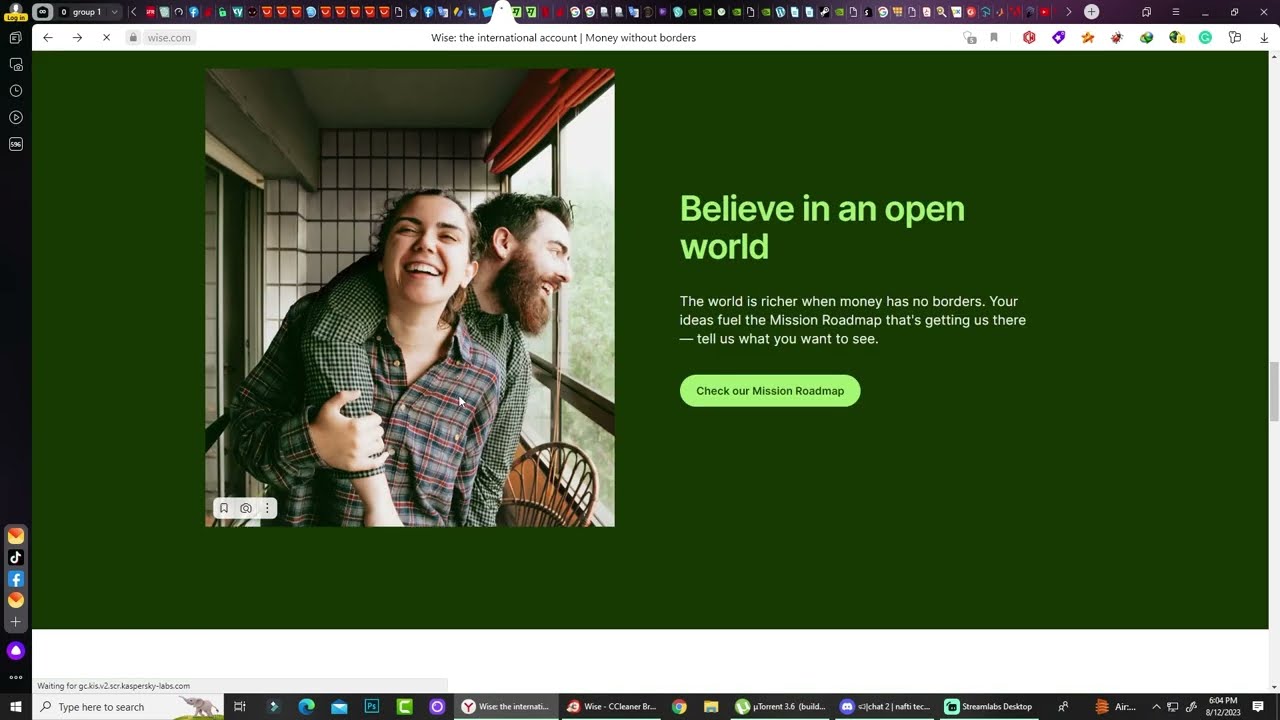Switch to Streamlabs Desktop taskbar window
The image size is (1280, 720).
(989, 707)
